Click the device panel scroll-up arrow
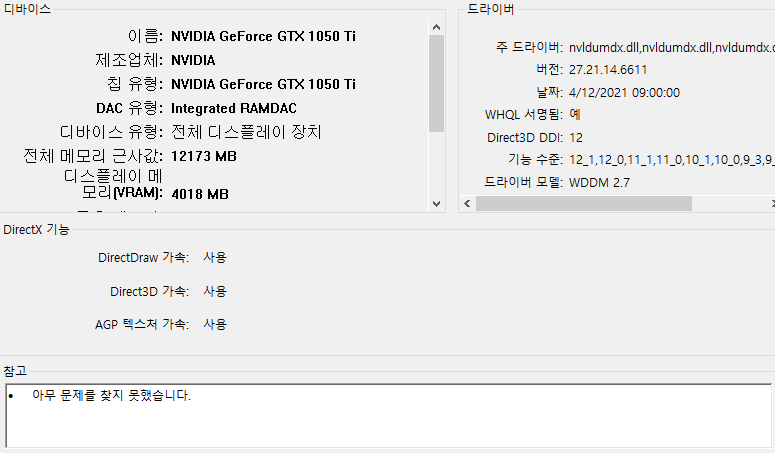 (x=436, y=27)
